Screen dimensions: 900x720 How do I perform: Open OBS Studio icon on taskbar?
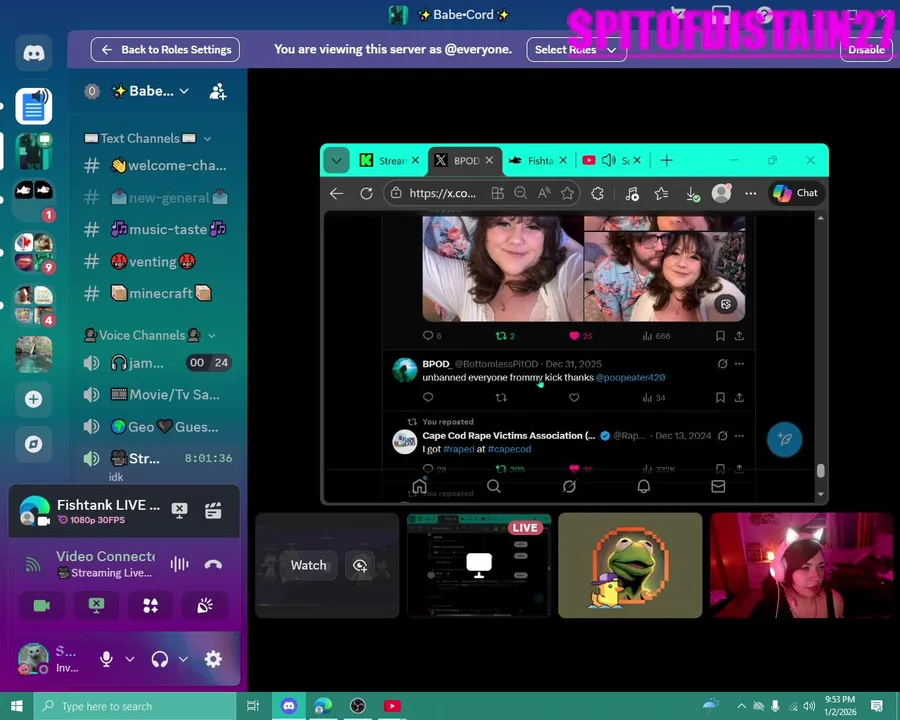click(358, 706)
